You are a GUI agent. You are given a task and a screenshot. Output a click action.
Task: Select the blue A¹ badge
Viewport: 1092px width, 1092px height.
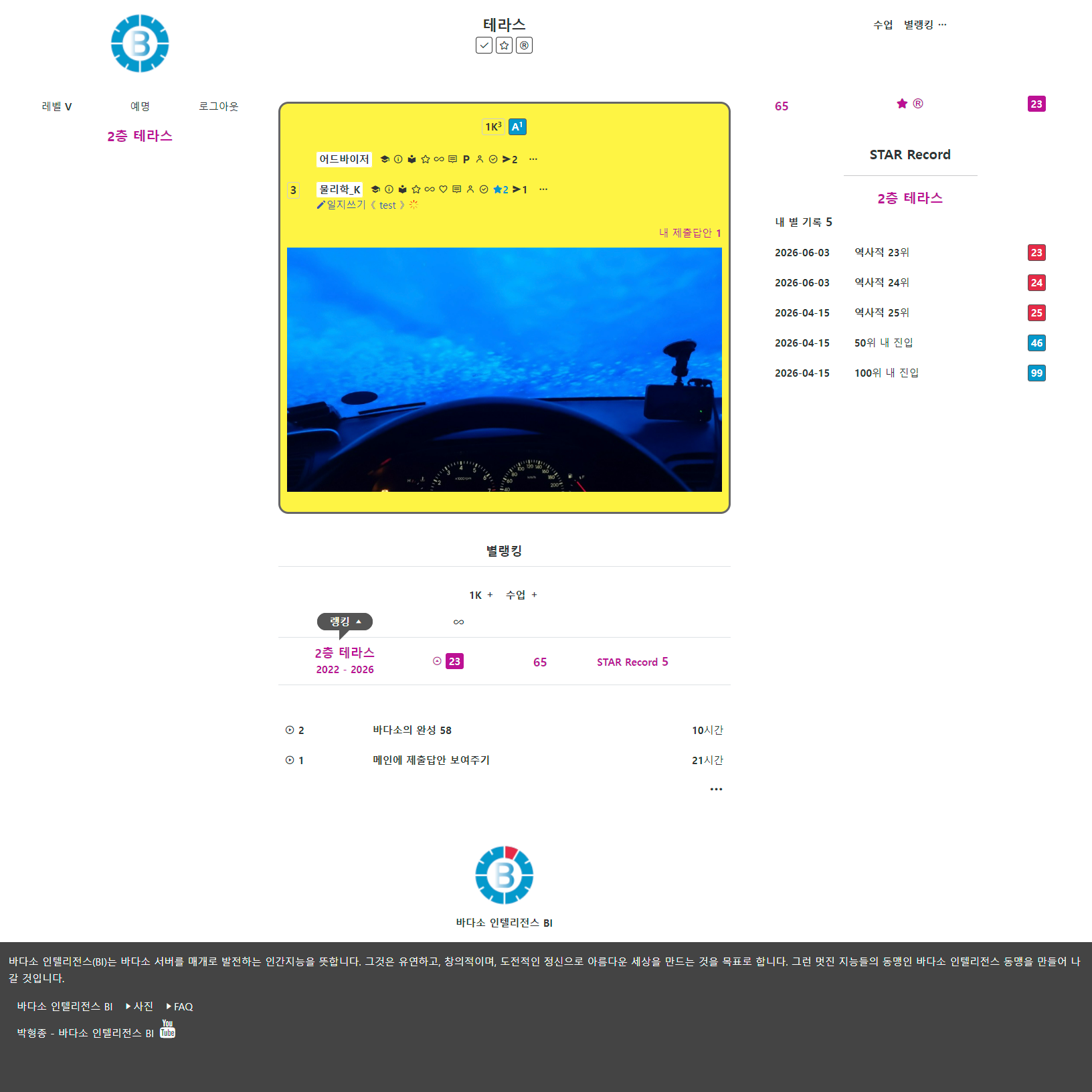[517, 126]
